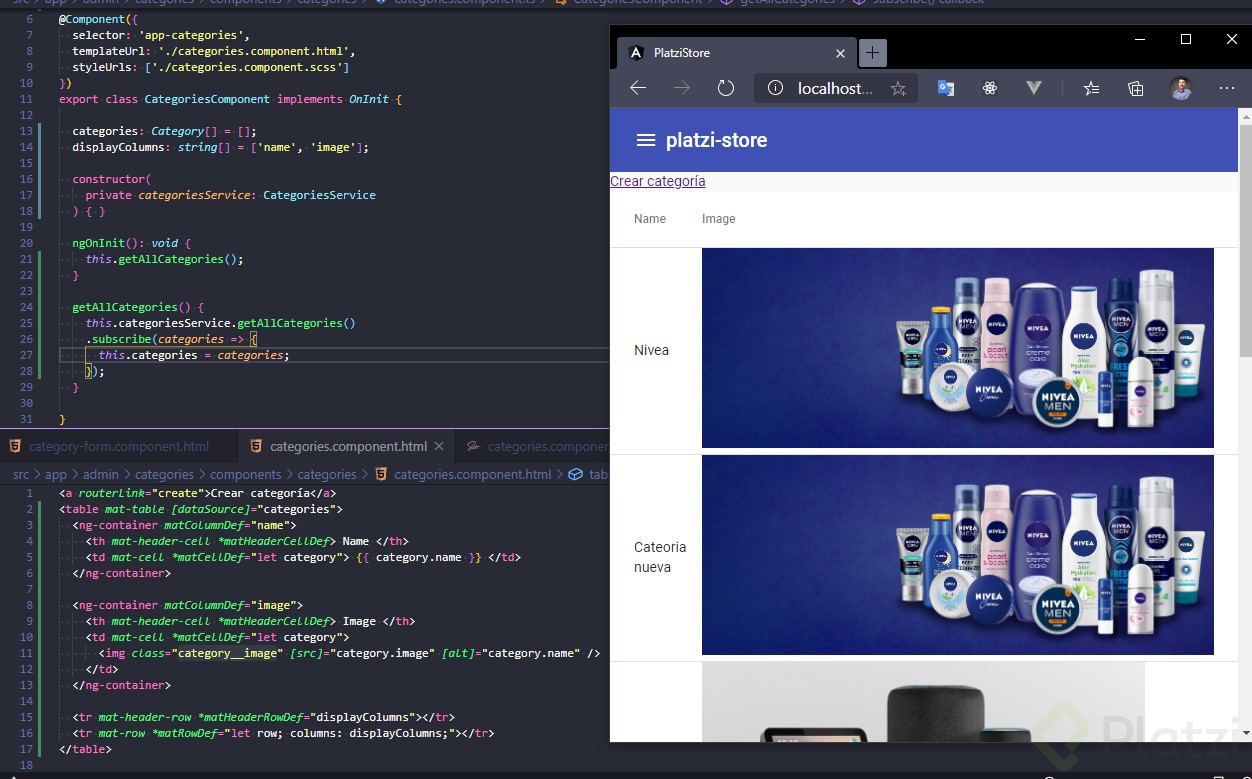
Task: Open the translate extension icon
Action: 946,88
